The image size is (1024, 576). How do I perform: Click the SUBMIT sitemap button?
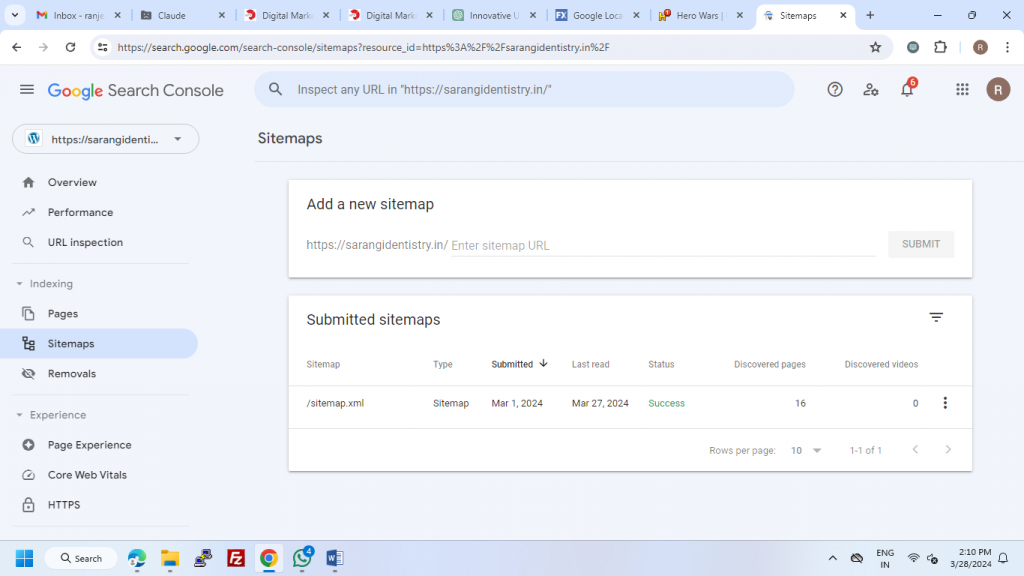click(921, 244)
